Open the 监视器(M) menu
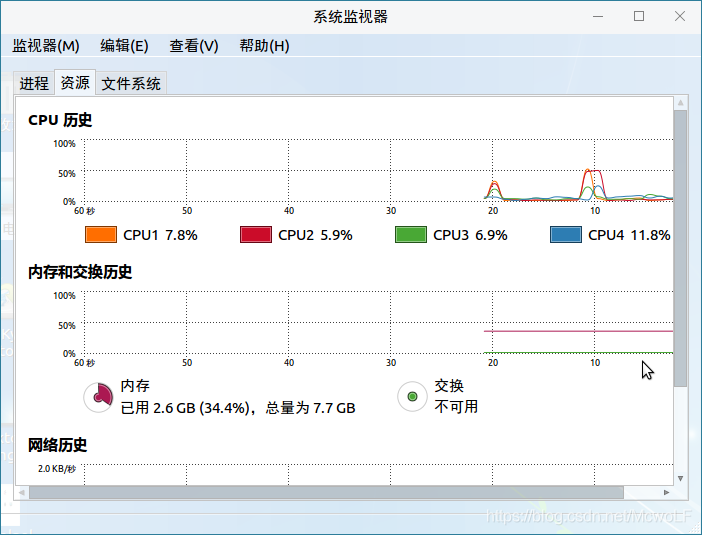Screen dimensions: 702x535 [46, 46]
